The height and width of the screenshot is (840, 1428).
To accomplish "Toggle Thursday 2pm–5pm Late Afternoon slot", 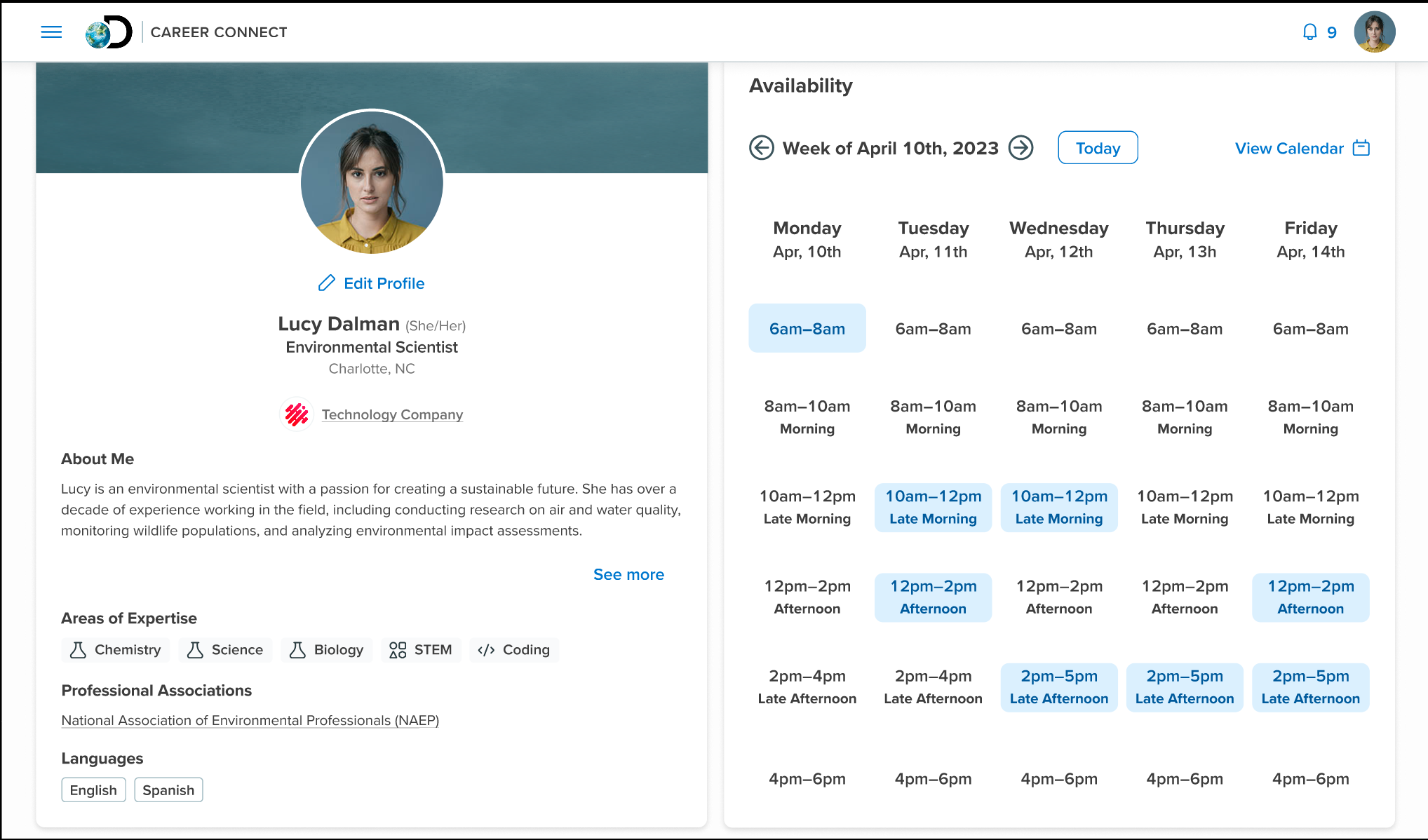I will 1185,687.
